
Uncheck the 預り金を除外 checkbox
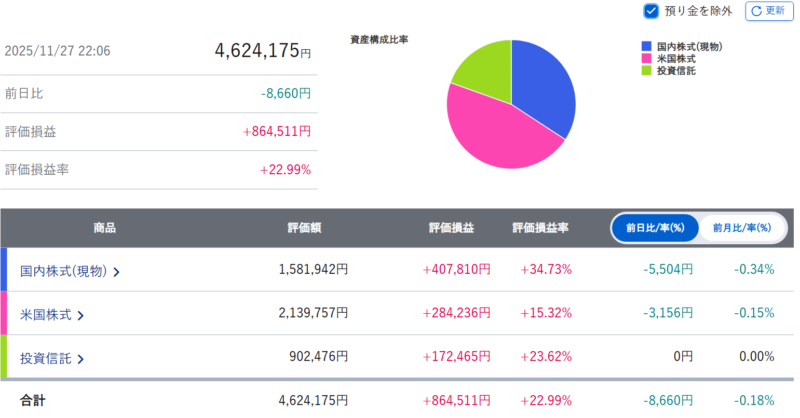click(x=651, y=11)
